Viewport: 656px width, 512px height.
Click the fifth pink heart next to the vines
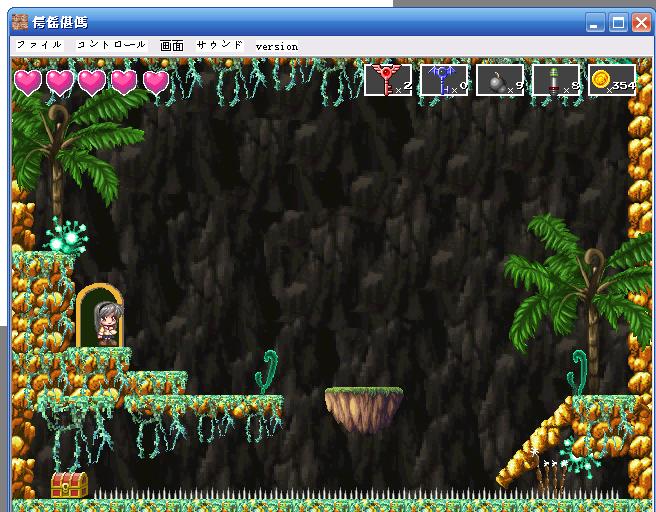click(156, 82)
